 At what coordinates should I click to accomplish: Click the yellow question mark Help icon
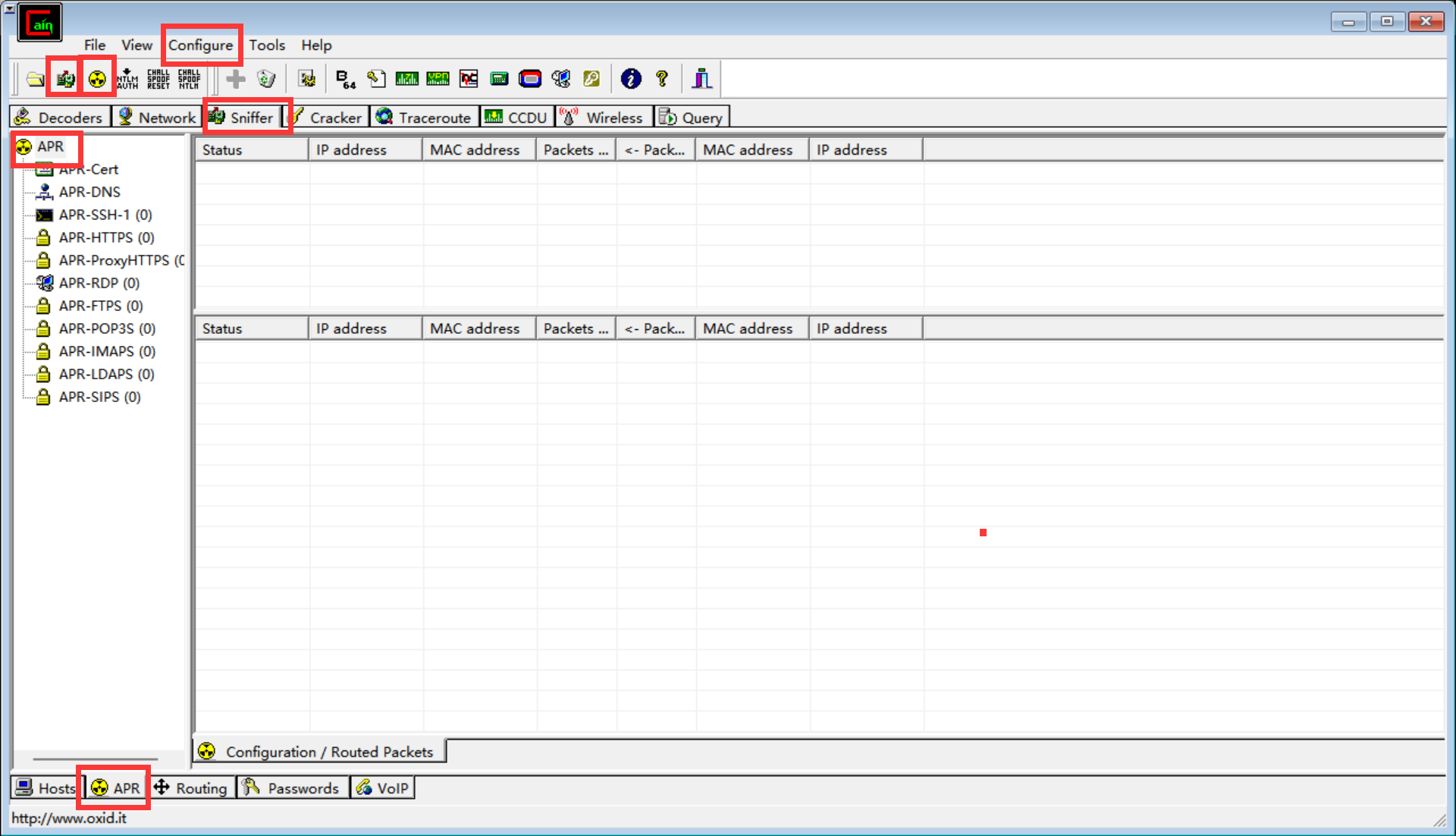click(x=662, y=78)
